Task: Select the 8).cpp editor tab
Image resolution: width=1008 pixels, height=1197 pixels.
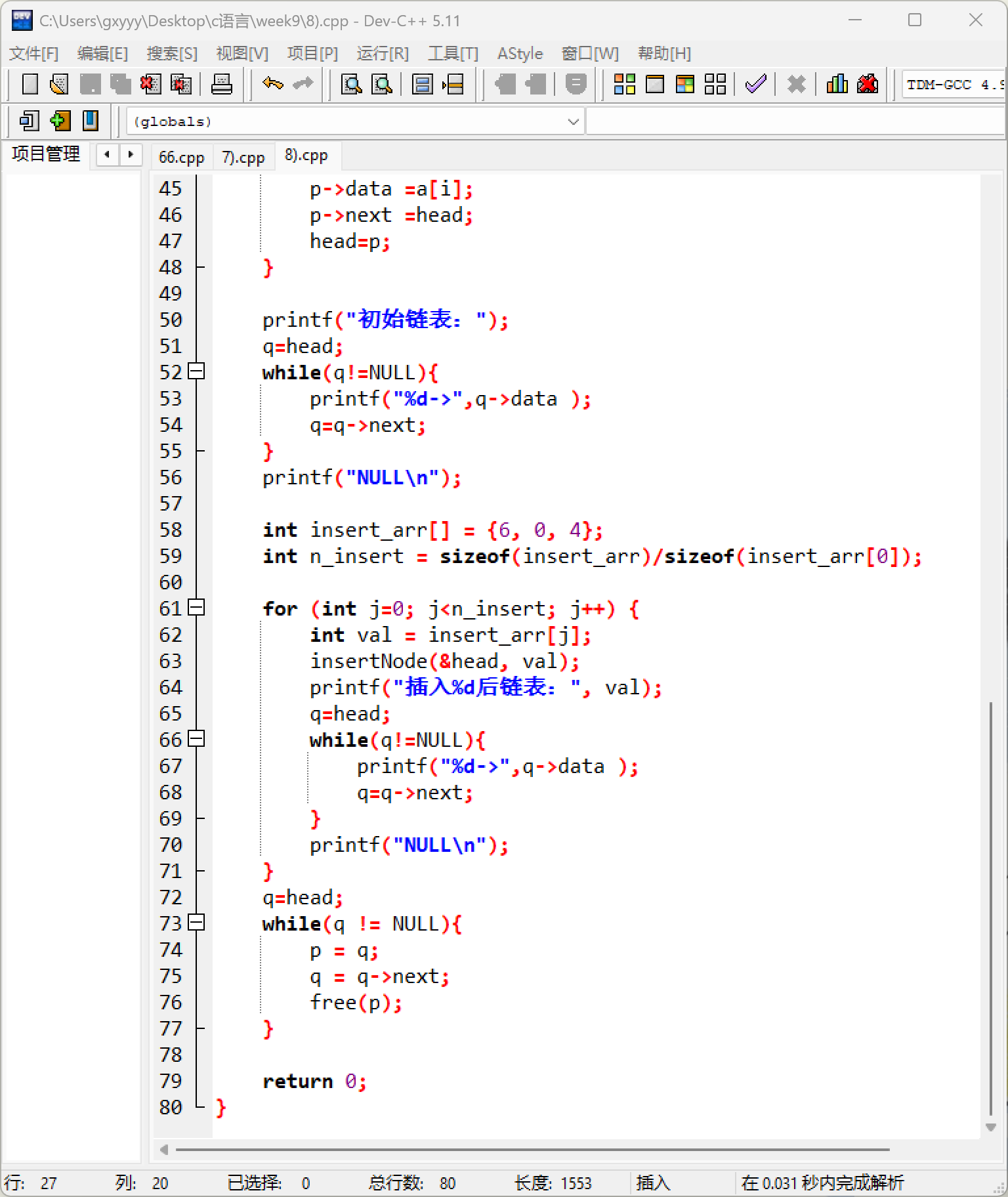Action: click(306, 156)
